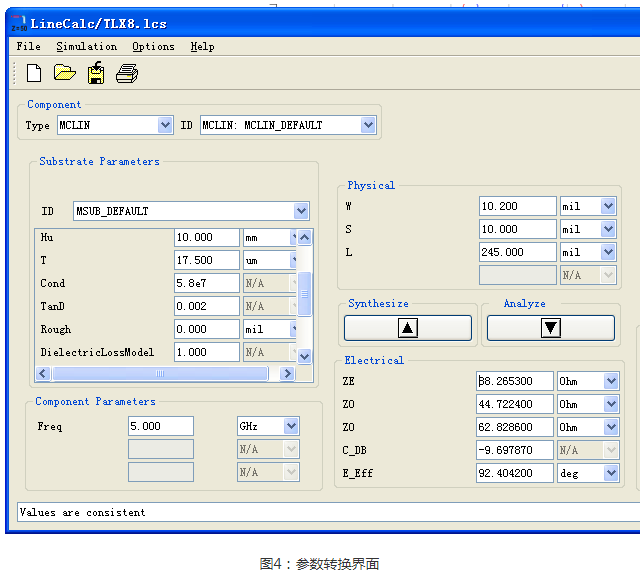Open the Freq GHz unit dropdown
Screen dimensions: 640x575
291,426
